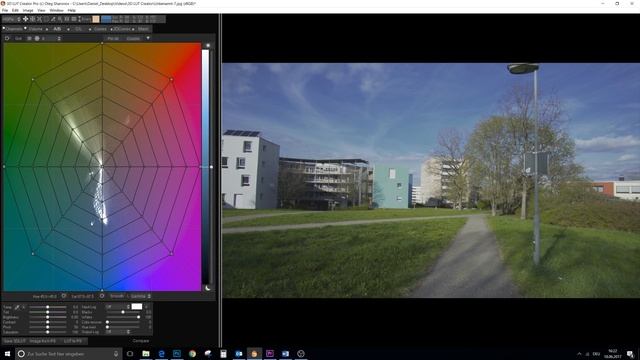Click the sun icon atop luminance bar
The width and height of the screenshot is (640, 360).
tap(208, 45)
